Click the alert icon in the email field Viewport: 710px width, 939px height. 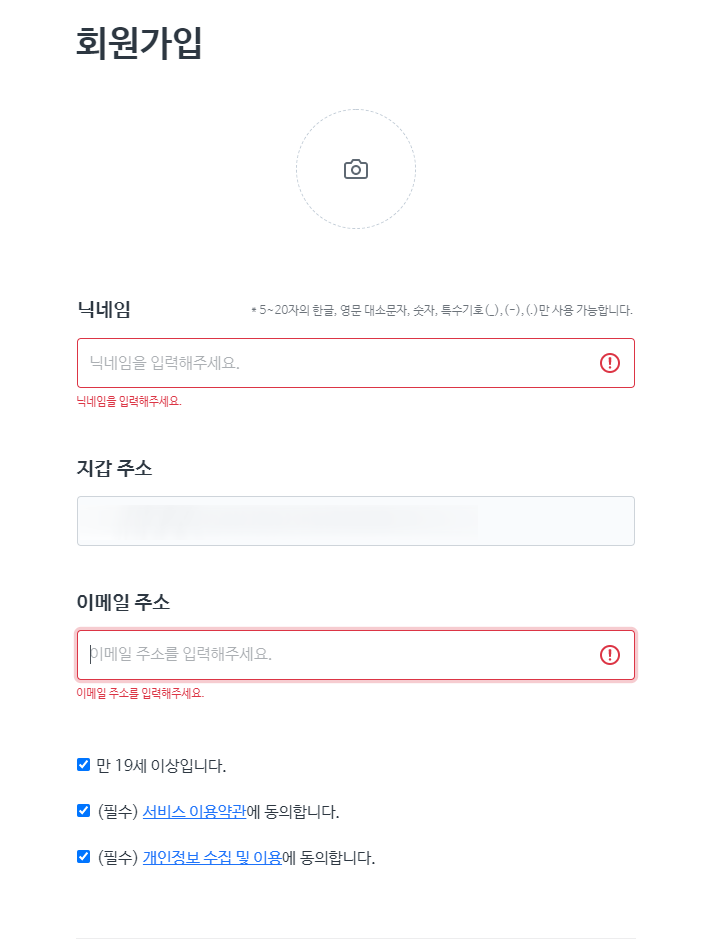pyautogui.click(x=612, y=655)
